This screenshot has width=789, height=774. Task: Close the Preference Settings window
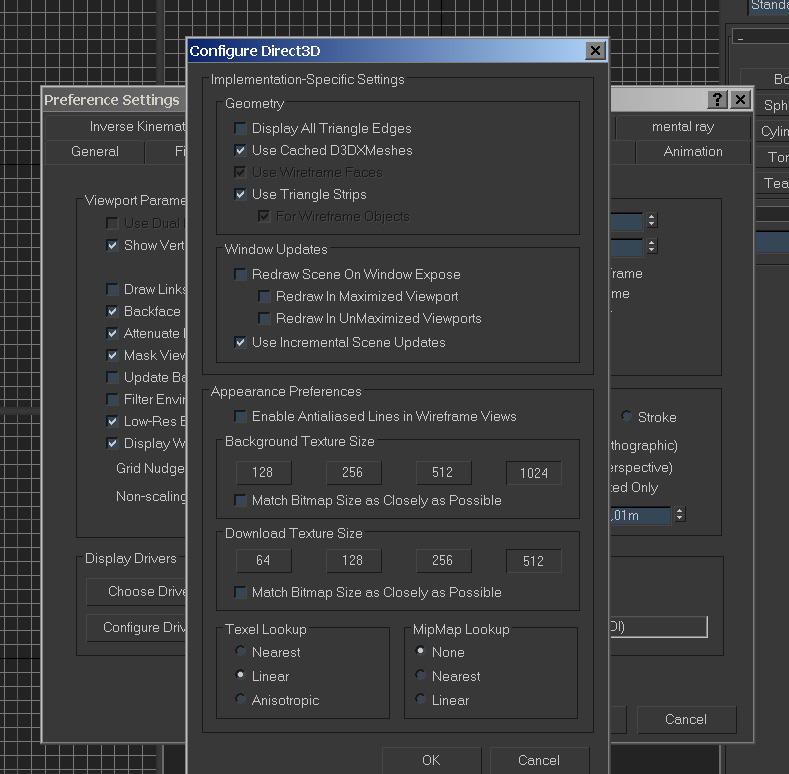(x=740, y=100)
